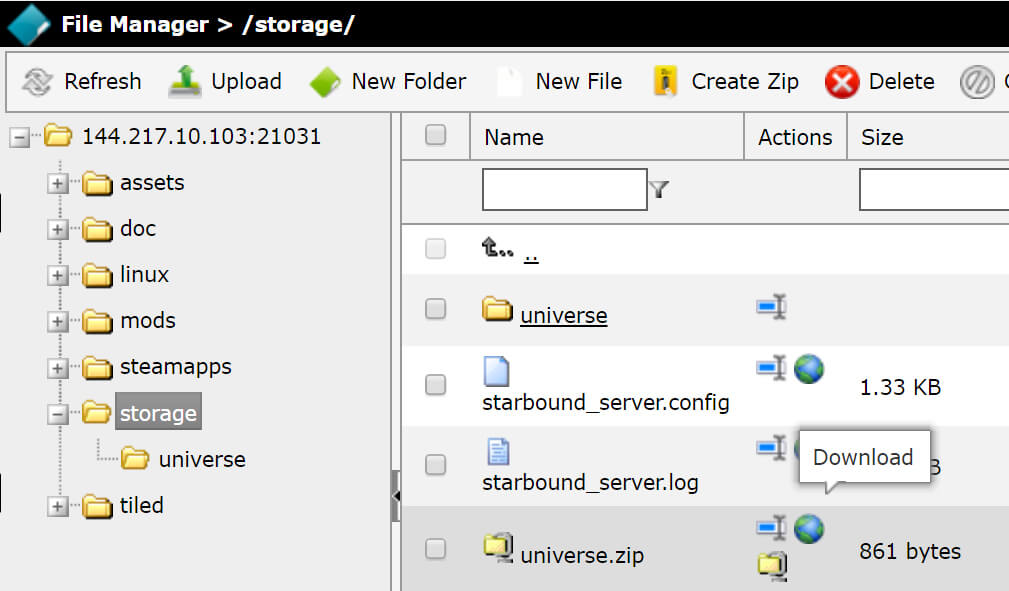Click the Actions column header

(795, 137)
